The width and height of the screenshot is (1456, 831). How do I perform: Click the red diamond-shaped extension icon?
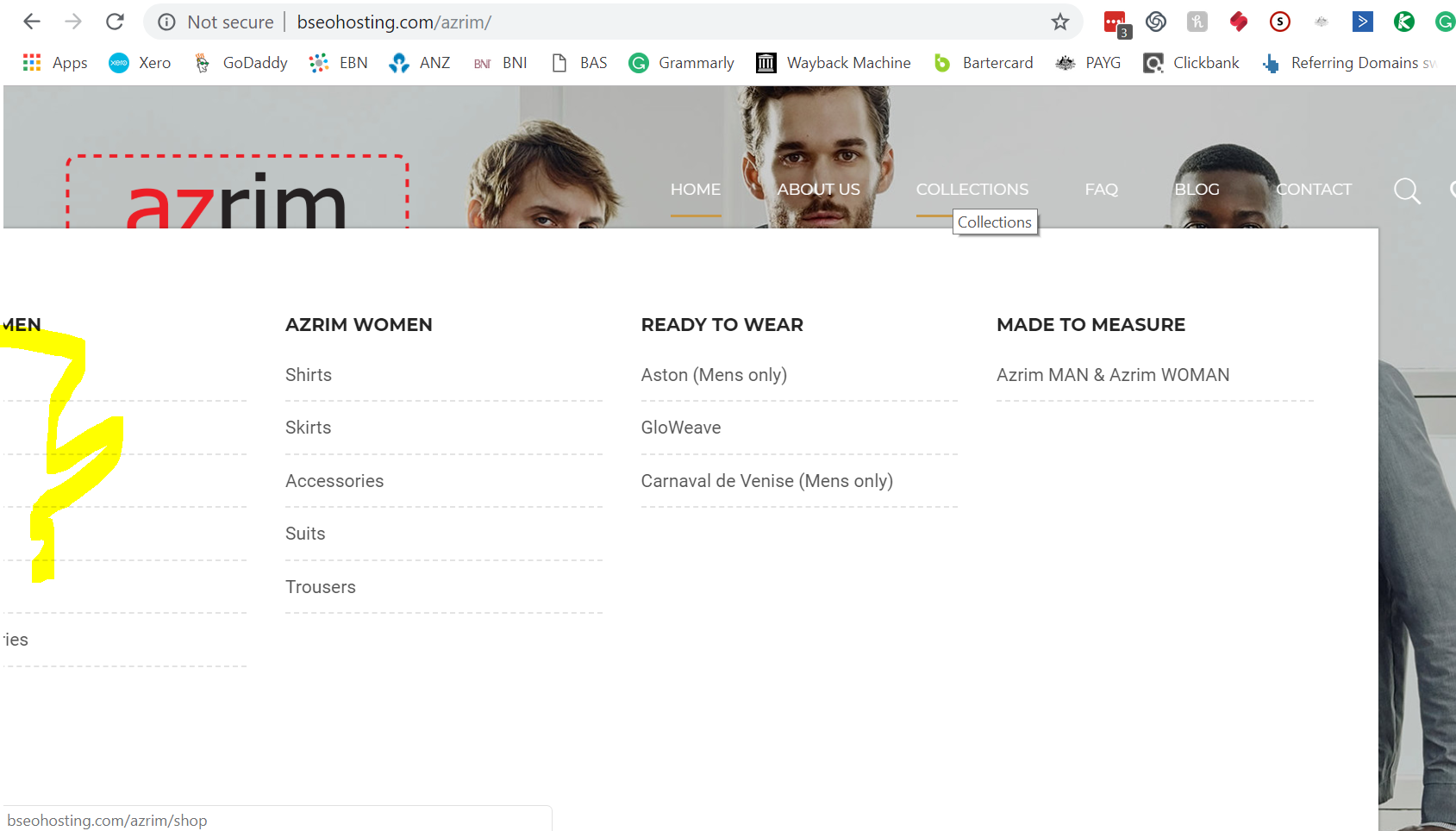coord(1239,22)
